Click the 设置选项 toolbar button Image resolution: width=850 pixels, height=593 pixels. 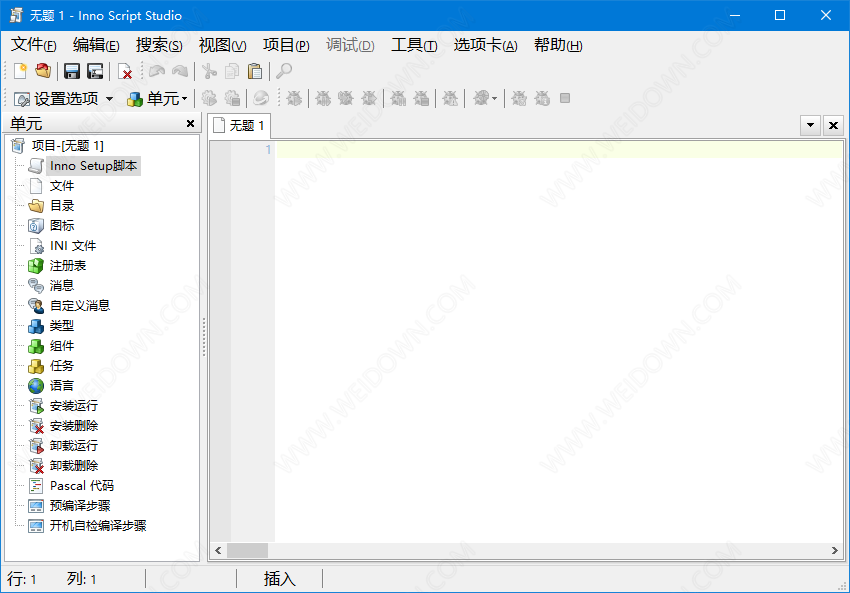(56, 99)
